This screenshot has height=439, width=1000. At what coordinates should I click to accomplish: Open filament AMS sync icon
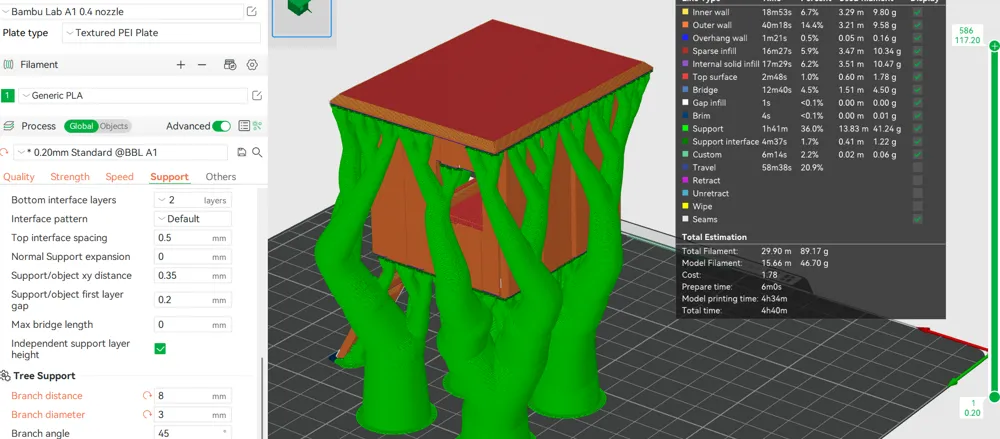click(x=230, y=64)
